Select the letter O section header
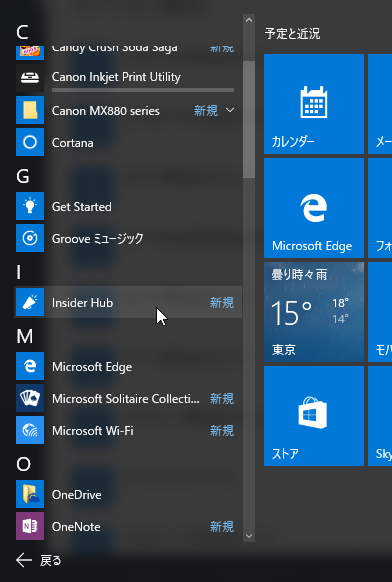Image resolution: width=392 pixels, height=582 pixels. click(23, 464)
